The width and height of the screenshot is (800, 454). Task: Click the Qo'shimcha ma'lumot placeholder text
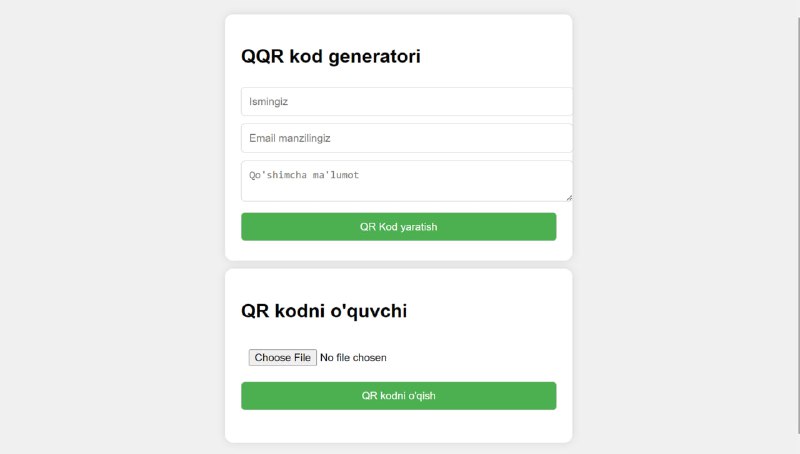click(x=304, y=175)
